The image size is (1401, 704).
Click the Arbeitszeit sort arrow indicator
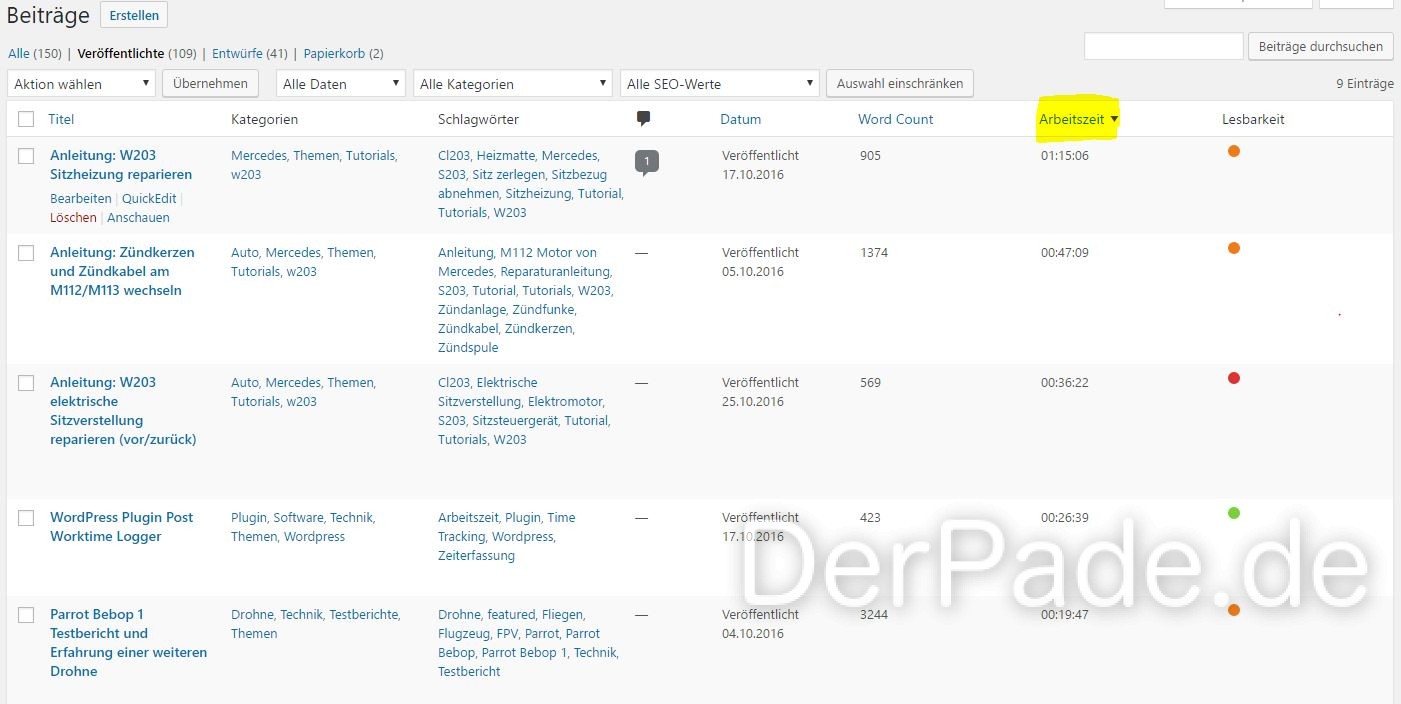pyautogui.click(x=1114, y=120)
